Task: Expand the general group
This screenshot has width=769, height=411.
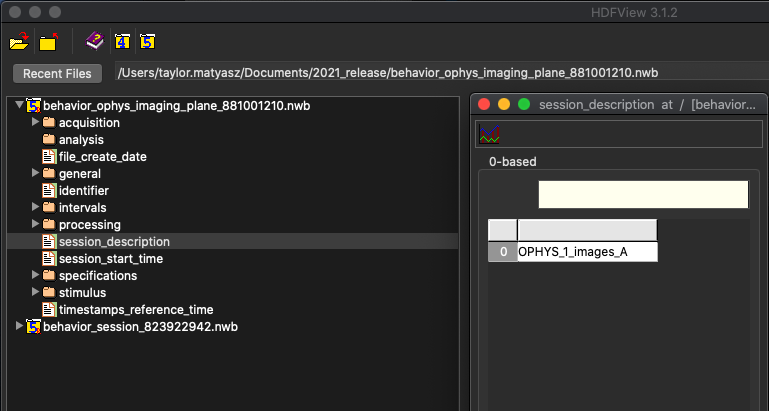Action: [35, 173]
